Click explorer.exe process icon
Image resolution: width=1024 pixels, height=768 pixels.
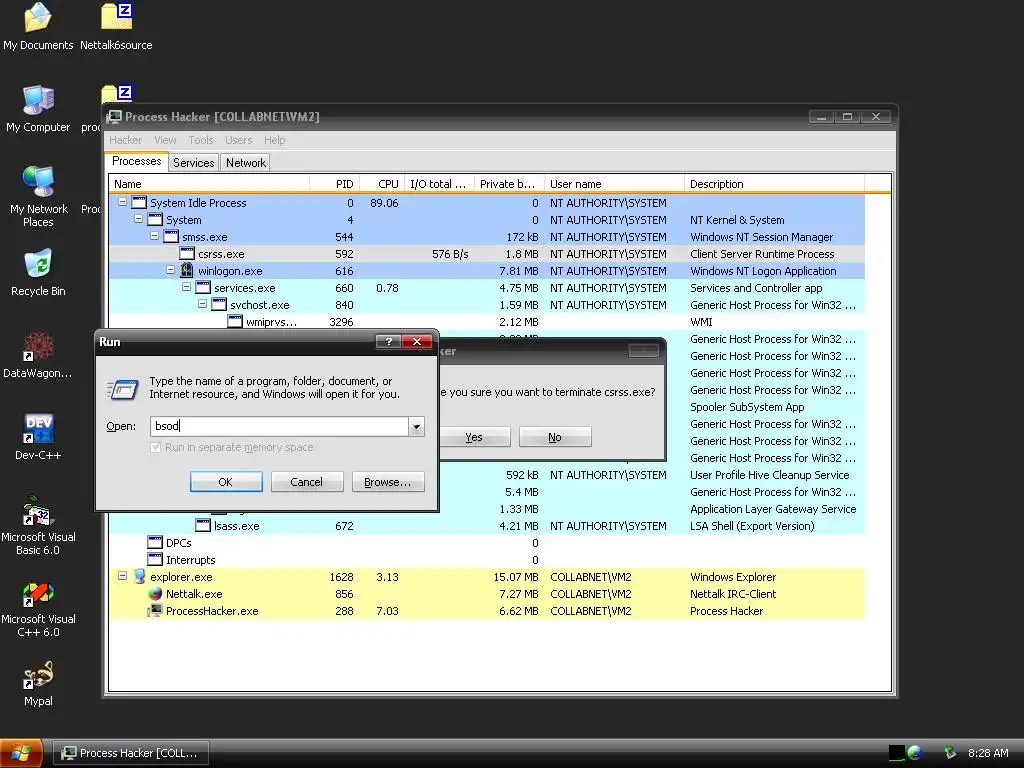139,577
